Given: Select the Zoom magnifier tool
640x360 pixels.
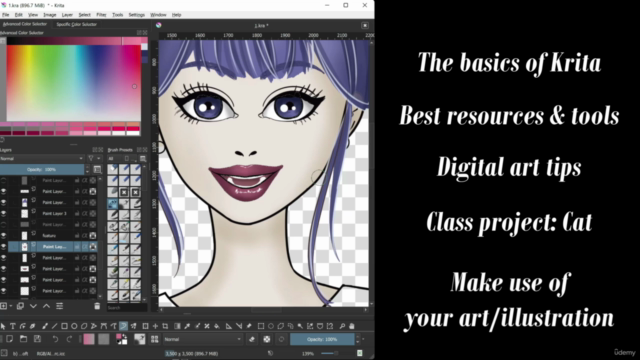Looking at the screenshot, I should pos(342,326).
